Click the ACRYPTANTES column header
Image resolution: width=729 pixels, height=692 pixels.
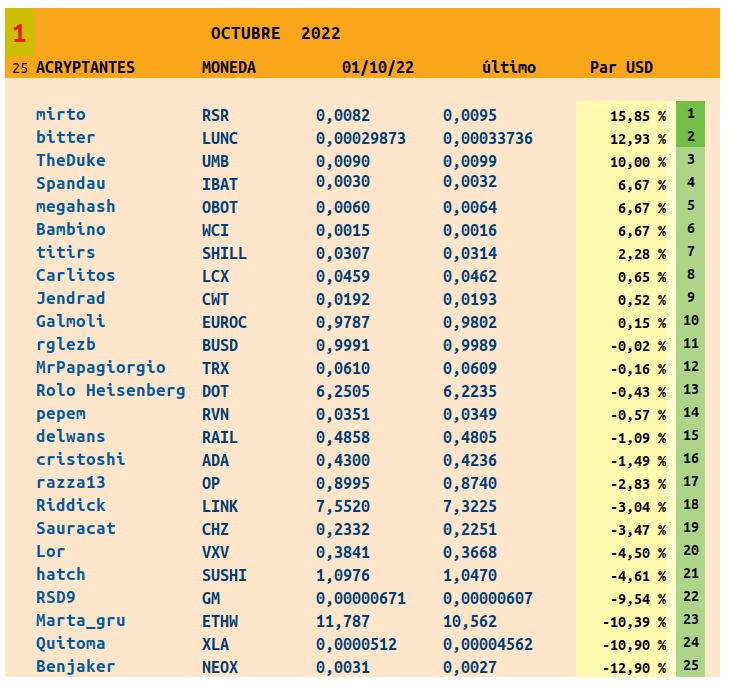(85, 68)
